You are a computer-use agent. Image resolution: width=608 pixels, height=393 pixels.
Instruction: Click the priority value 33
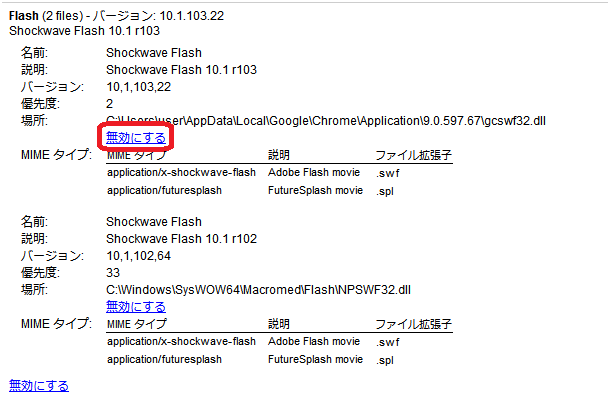(x=113, y=273)
